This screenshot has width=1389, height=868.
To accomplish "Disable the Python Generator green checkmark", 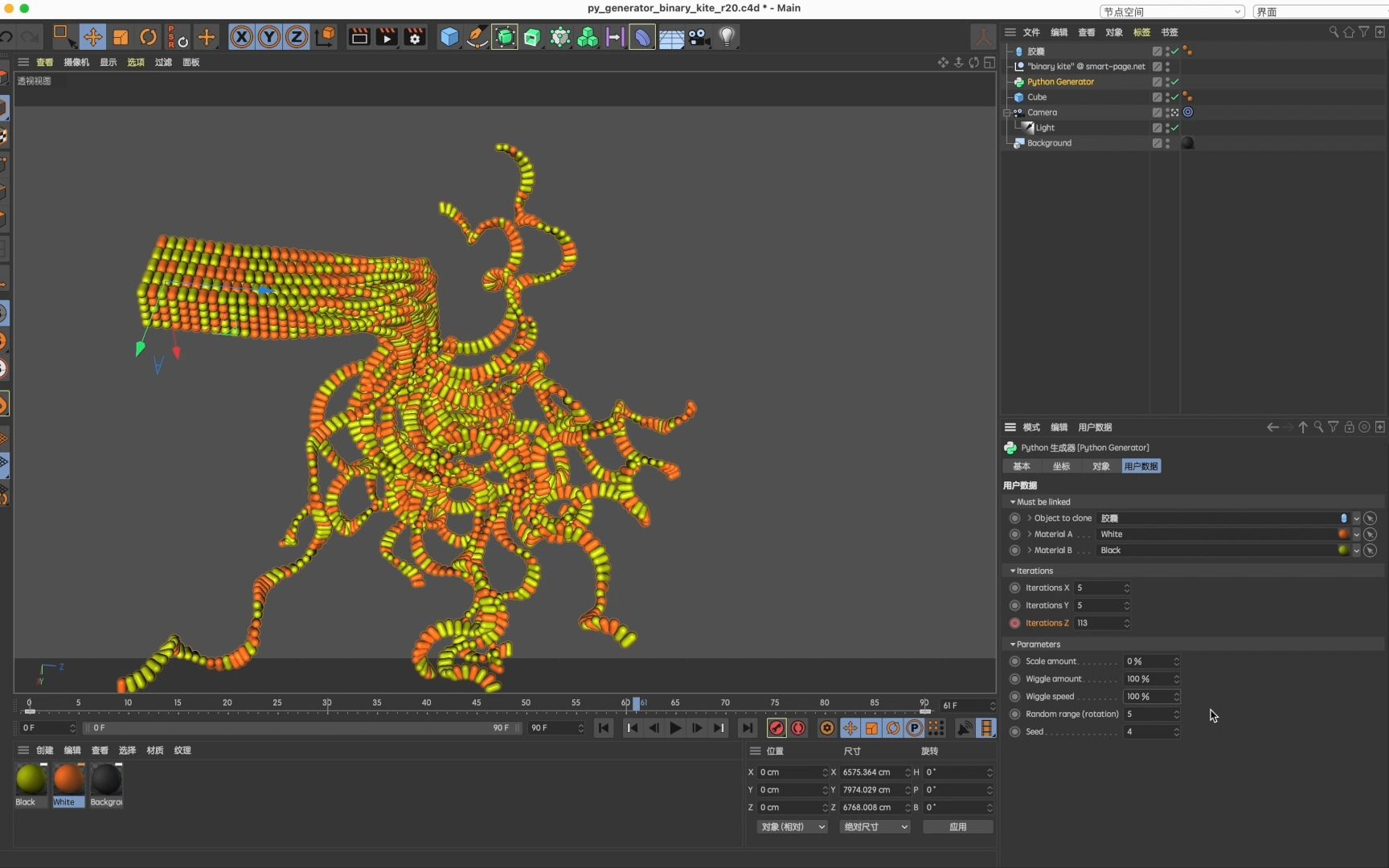I will coord(1175,82).
